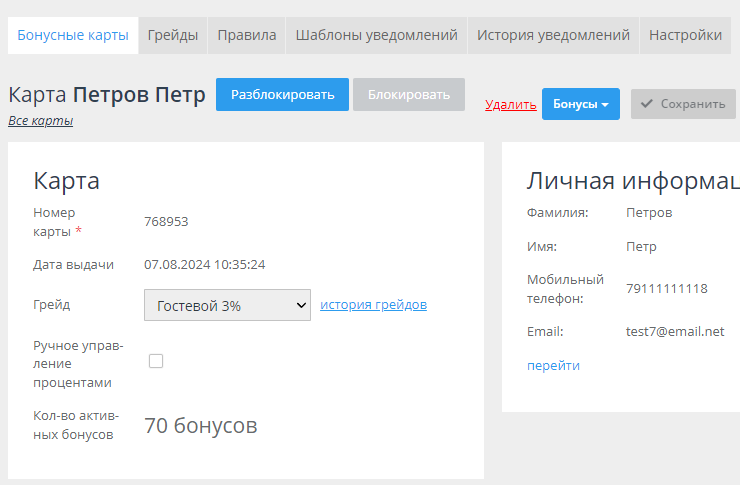Toggle Ручное управление процентами checkbox
Screen dimensions: 740x485
(156, 361)
